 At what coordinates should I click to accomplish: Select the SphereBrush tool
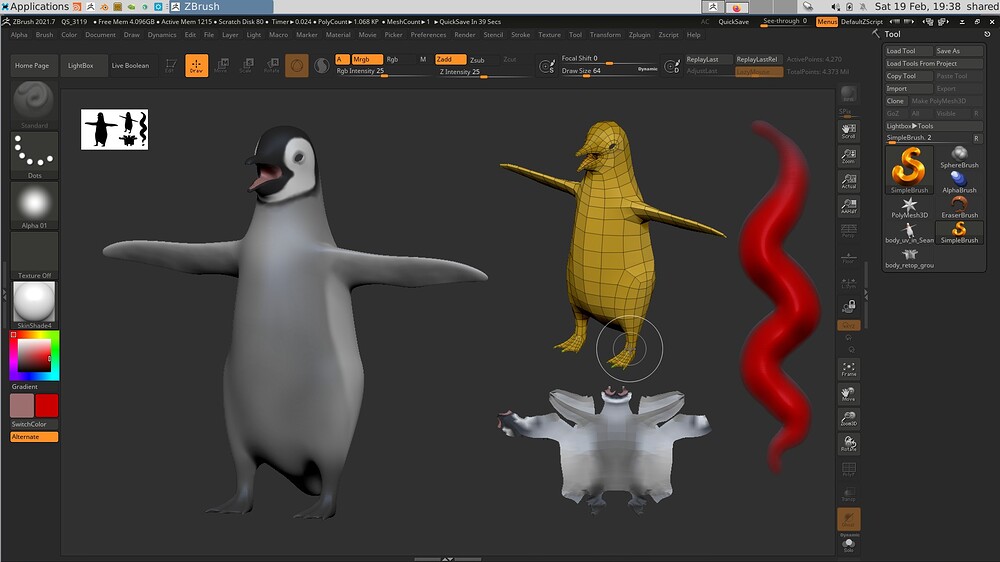959,157
